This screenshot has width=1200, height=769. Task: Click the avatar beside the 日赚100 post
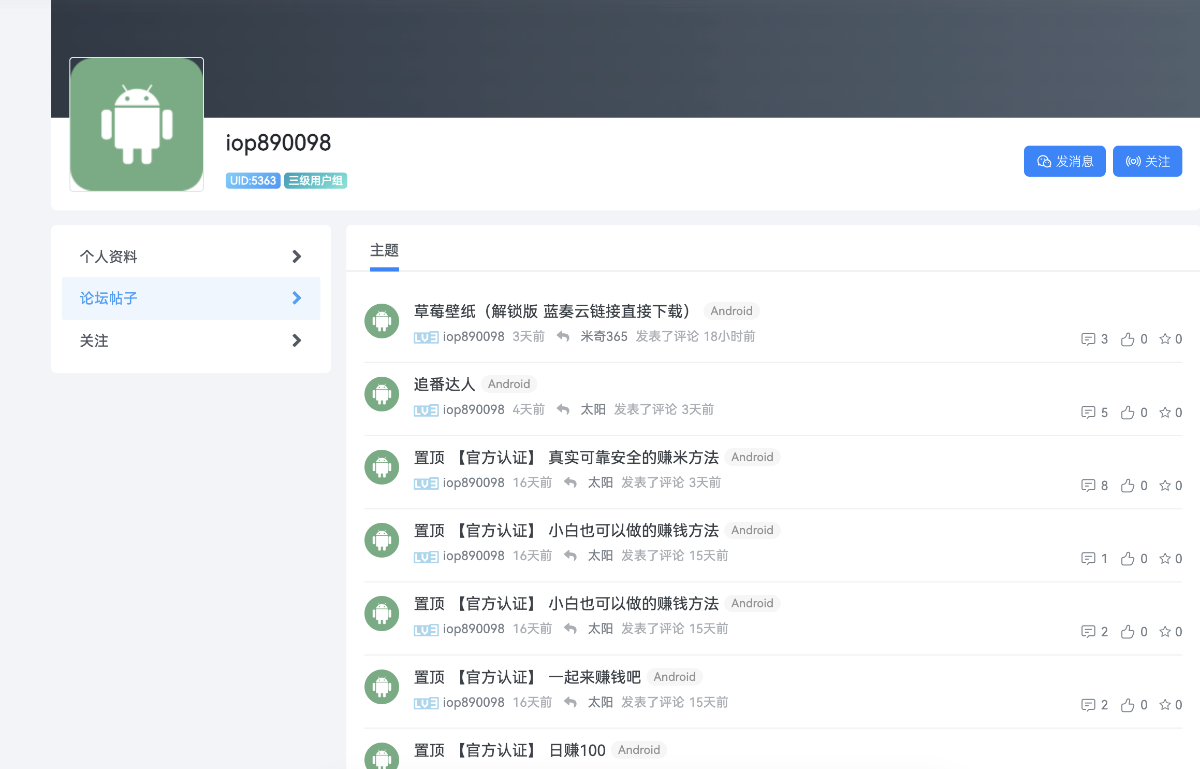(382, 756)
